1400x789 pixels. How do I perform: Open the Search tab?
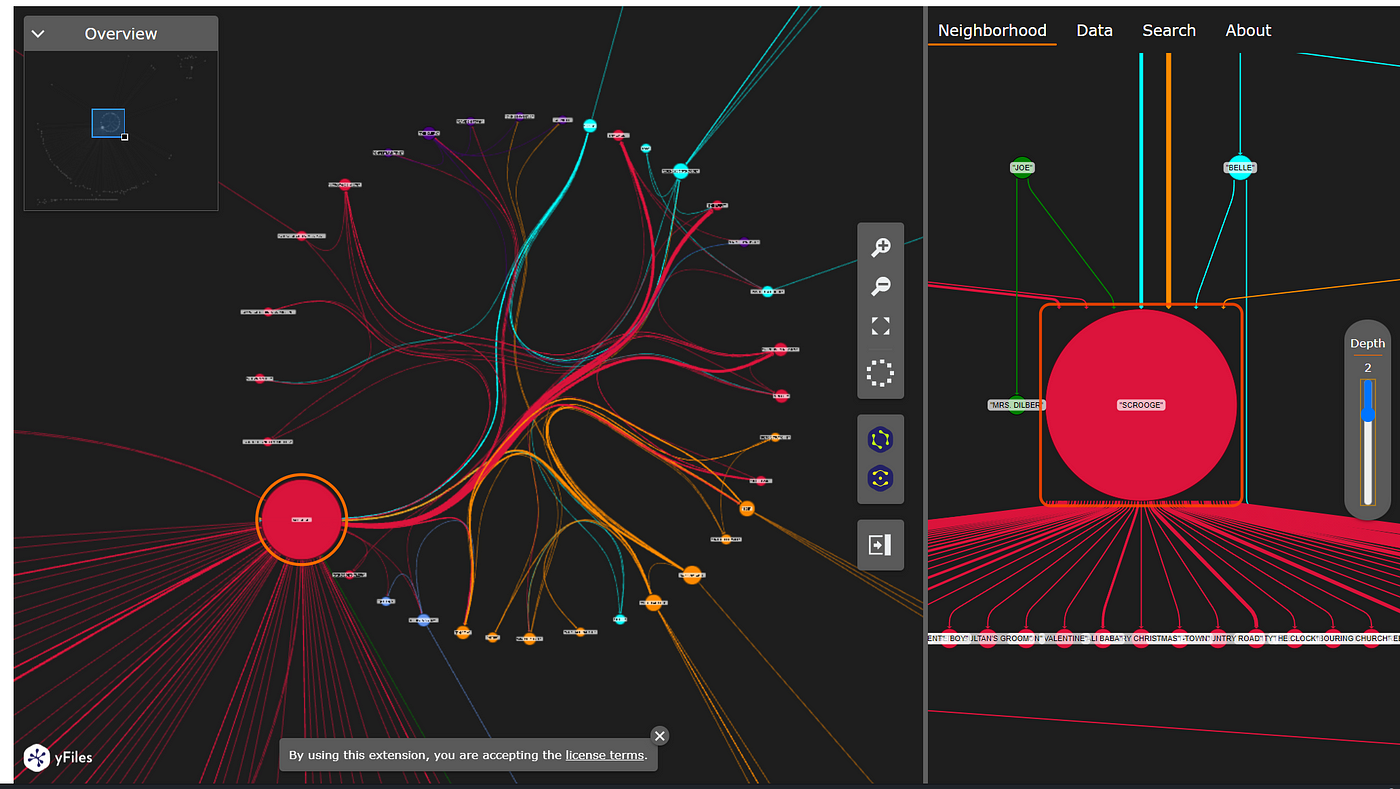(1168, 31)
